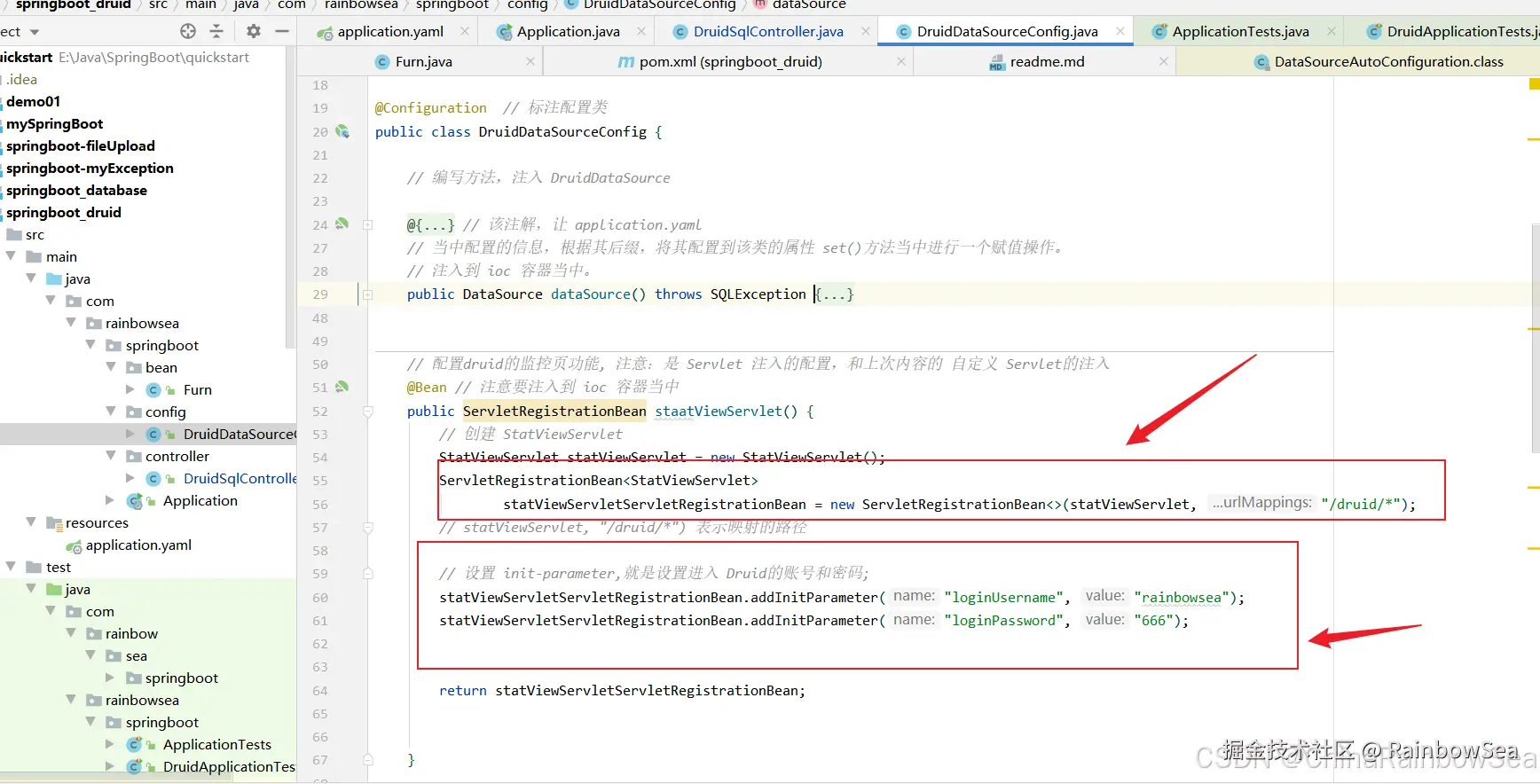
Task: Select DruidApplicationTests class in tree
Action: pyautogui.click(x=229, y=766)
